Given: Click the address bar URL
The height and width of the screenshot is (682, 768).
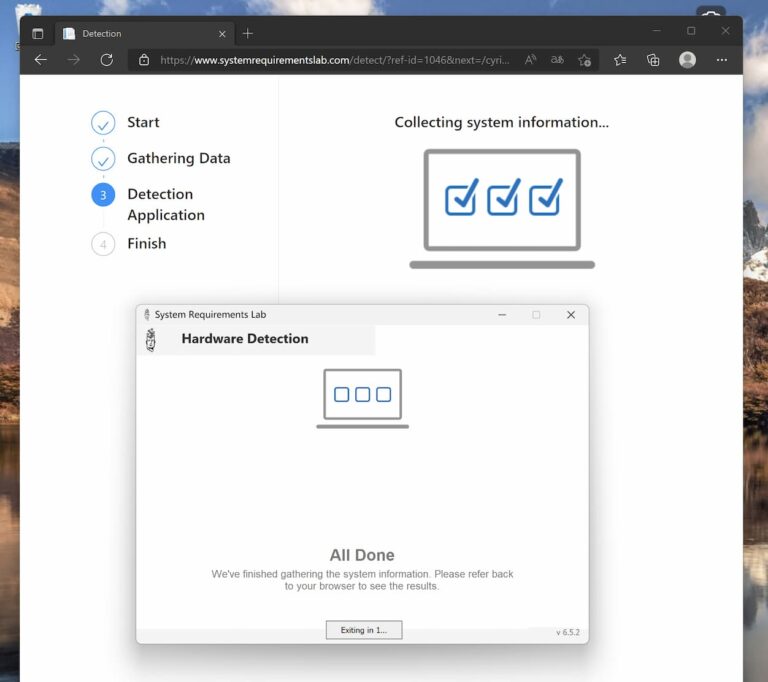Looking at the screenshot, I should coord(335,60).
